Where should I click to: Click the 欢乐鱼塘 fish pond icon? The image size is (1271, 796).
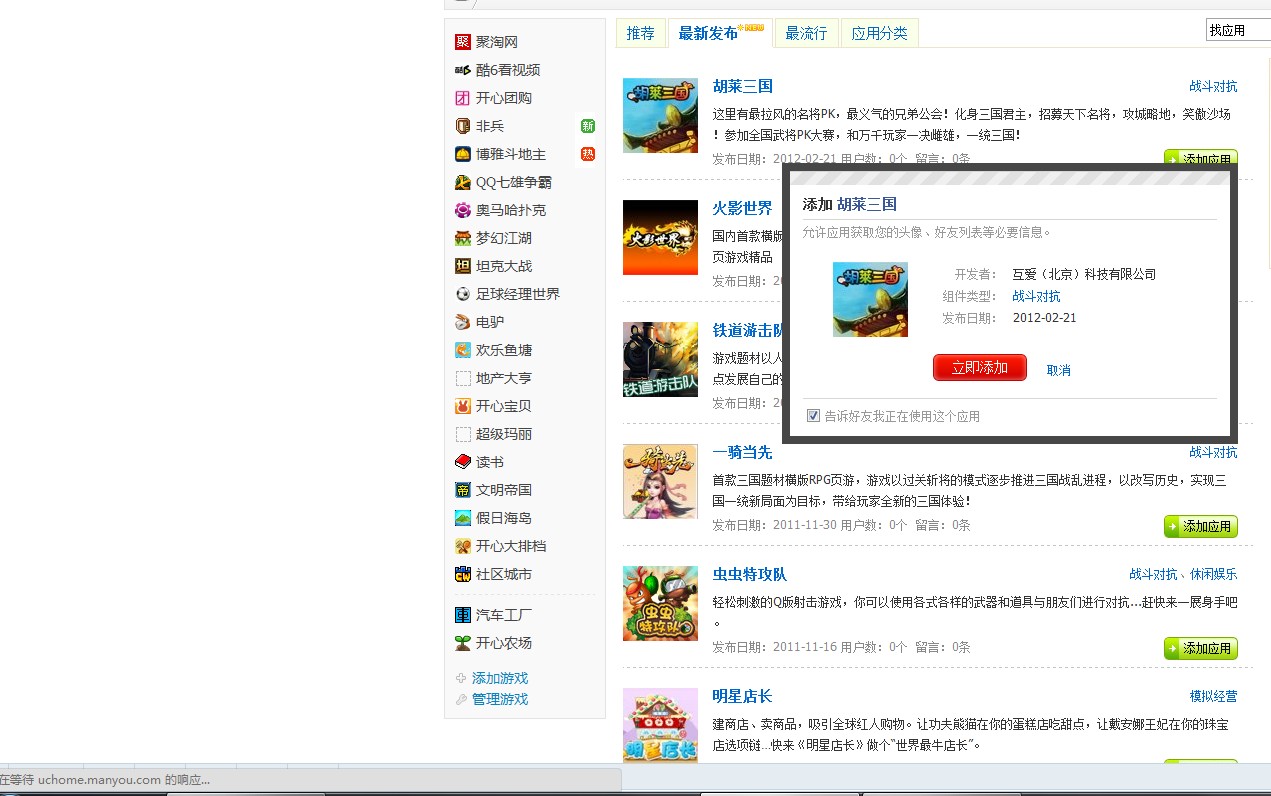tap(462, 350)
